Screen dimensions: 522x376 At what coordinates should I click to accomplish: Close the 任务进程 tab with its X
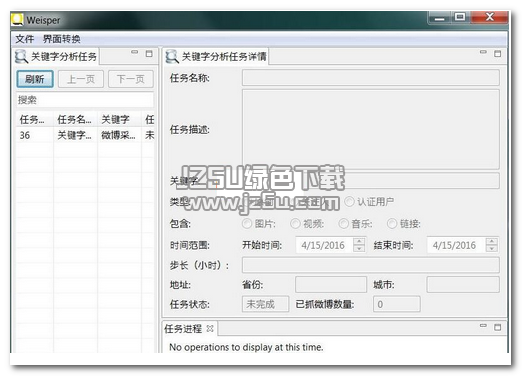(210, 328)
